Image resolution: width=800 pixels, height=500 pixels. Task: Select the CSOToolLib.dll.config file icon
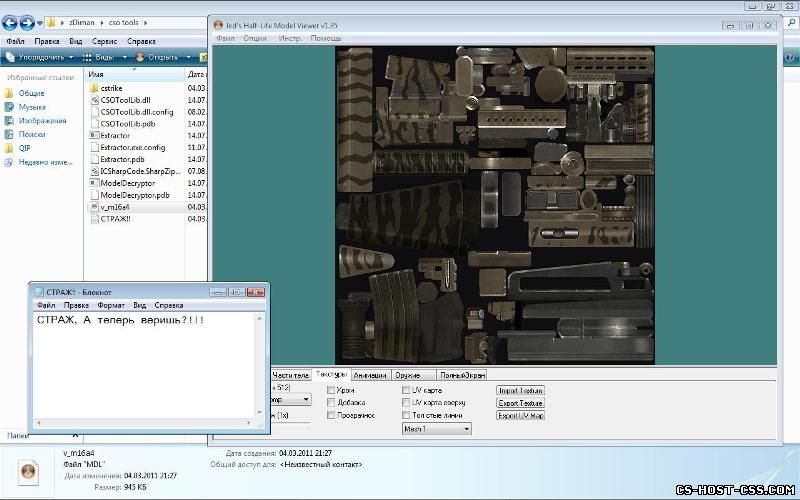tap(94, 112)
